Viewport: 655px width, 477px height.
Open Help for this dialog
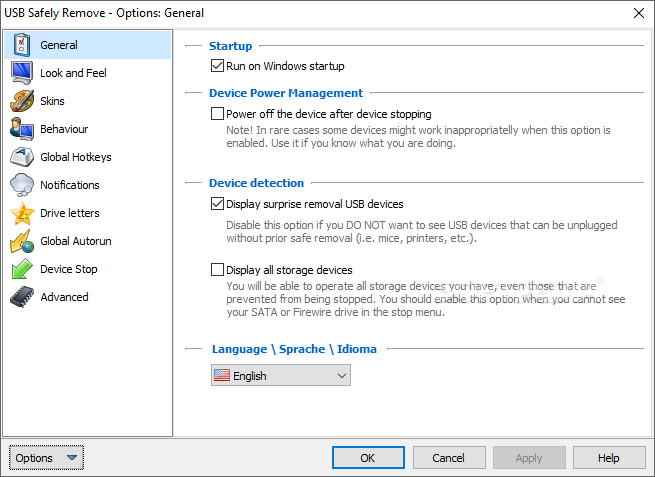click(x=609, y=458)
